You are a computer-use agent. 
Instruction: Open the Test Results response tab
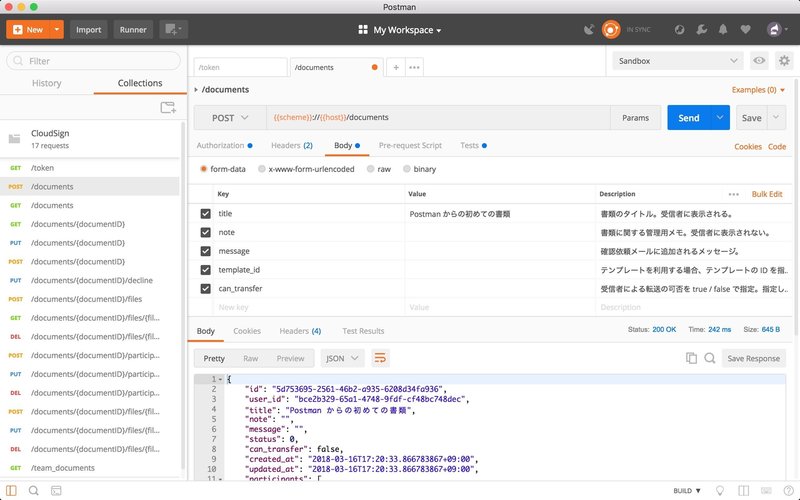(363, 331)
